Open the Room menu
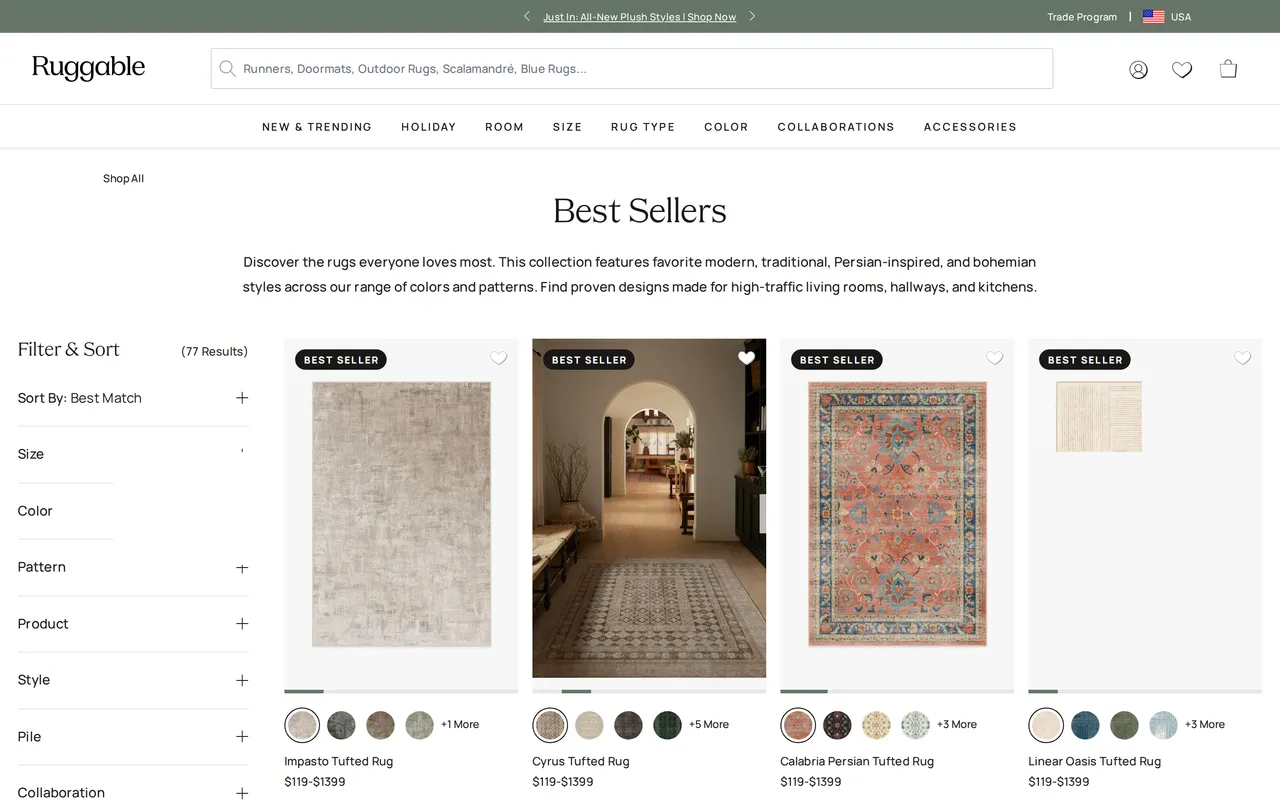The height and width of the screenshot is (800, 1280). click(504, 127)
